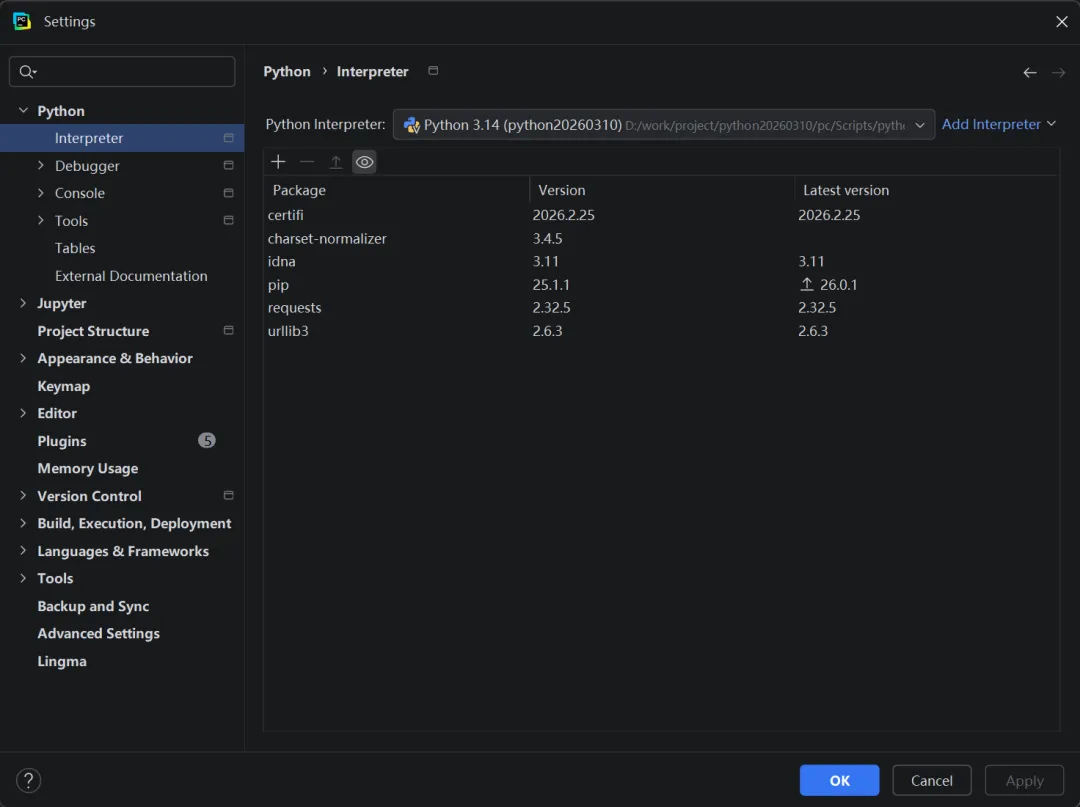Click the search magnifier icon
Viewport: 1080px width, 807px height.
[x=27, y=72]
